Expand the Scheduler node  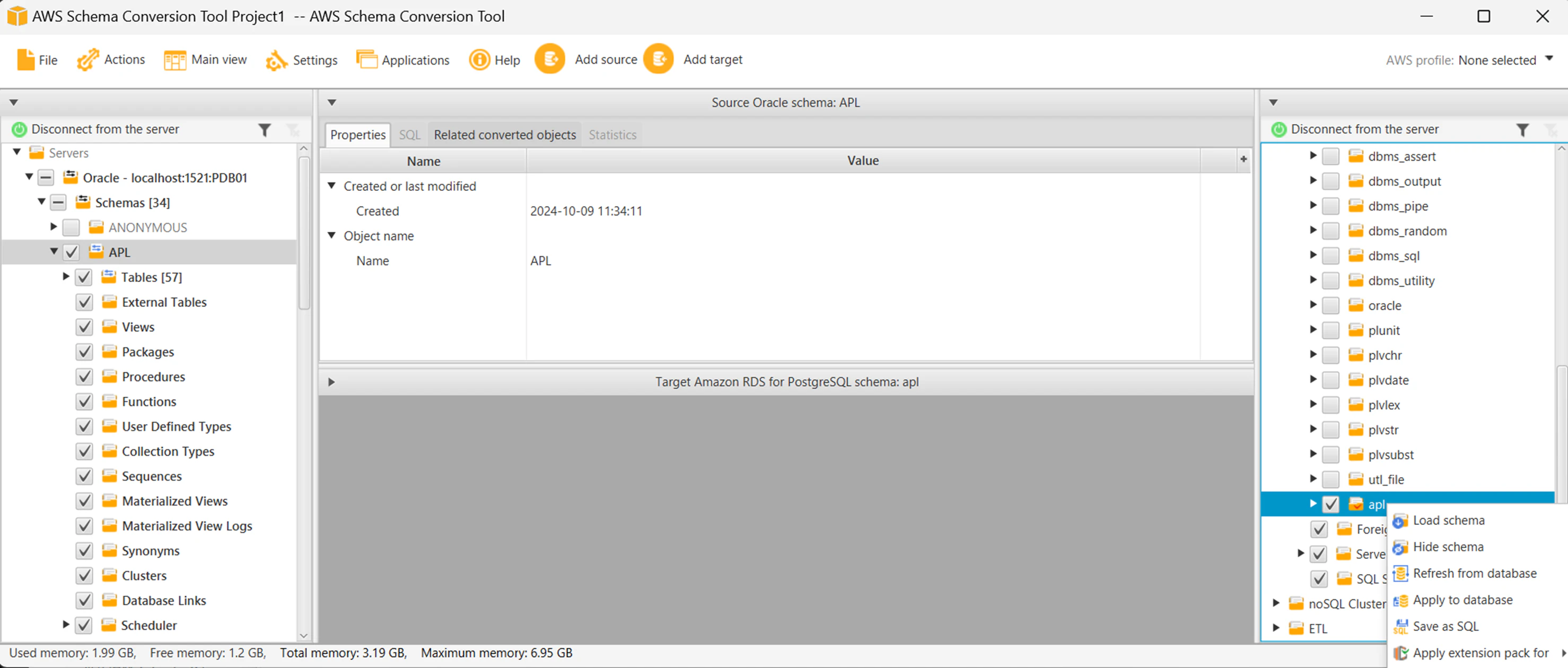(66, 625)
